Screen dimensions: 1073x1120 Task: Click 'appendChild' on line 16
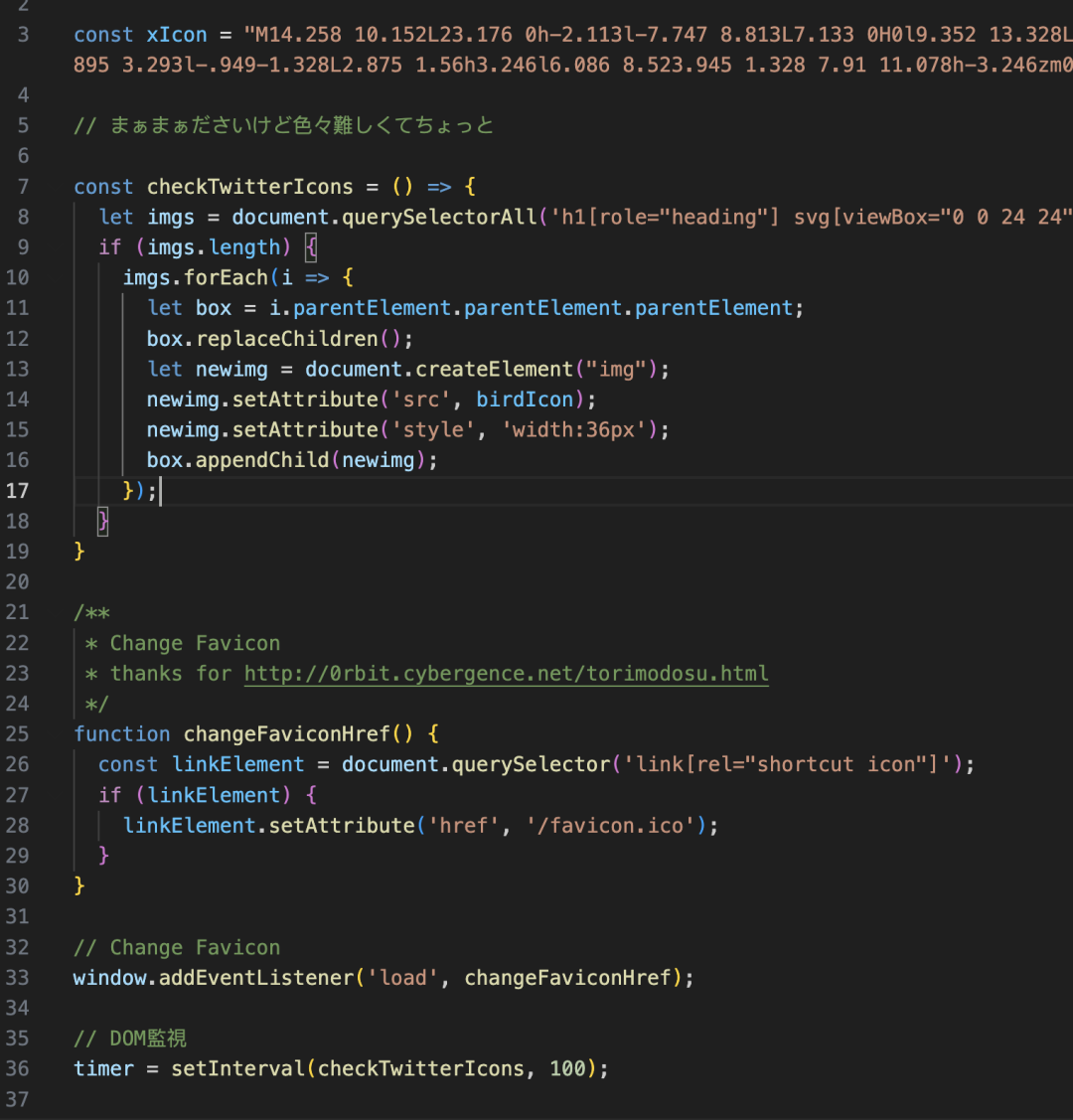[262, 460]
